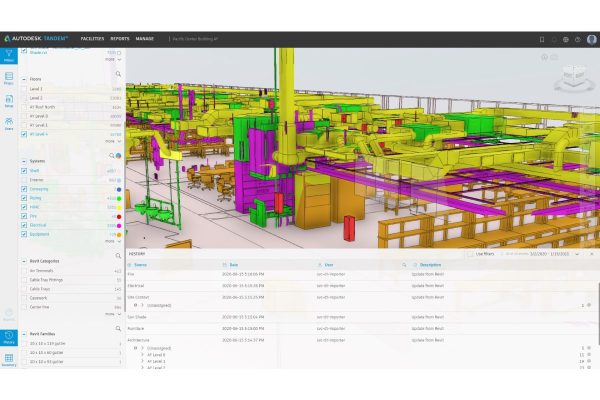Expand the AF Level 0 history row

[x=143, y=354]
